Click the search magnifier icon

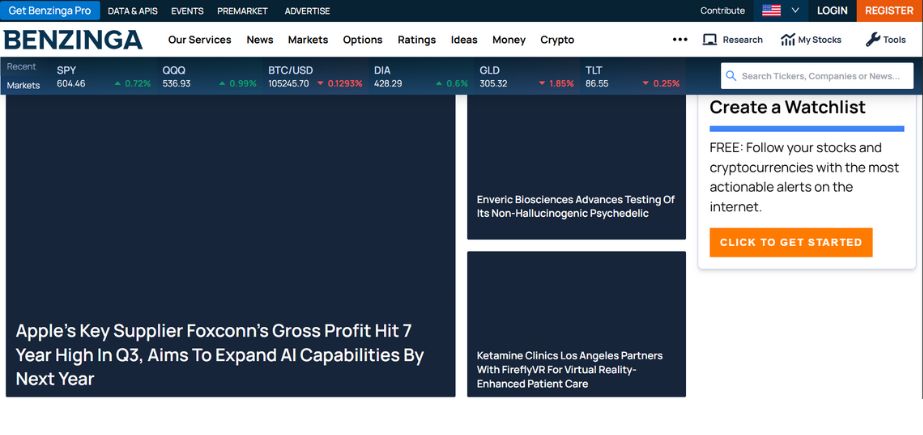(x=731, y=76)
